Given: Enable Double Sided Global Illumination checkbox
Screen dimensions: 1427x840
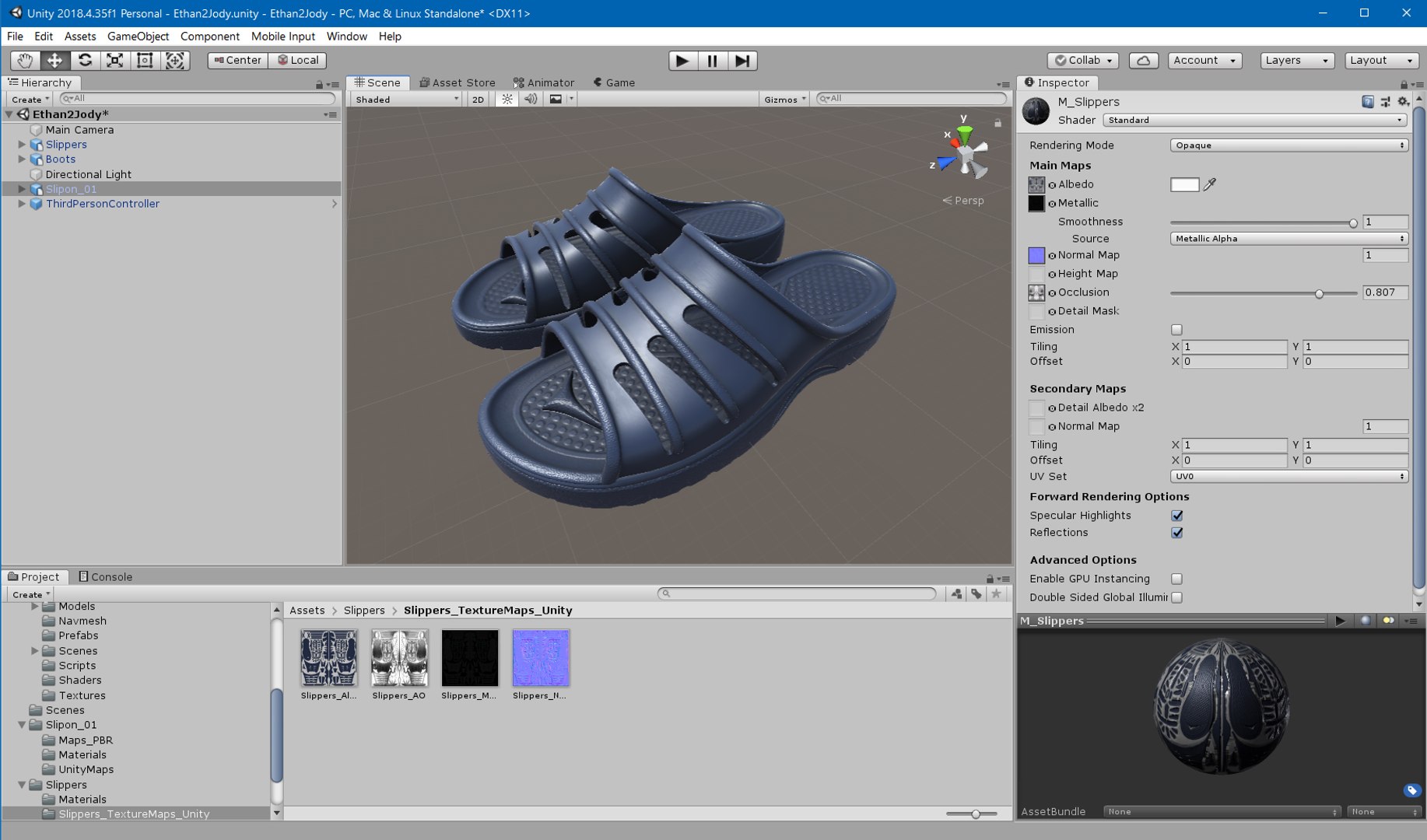Looking at the screenshot, I should (x=1176, y=597).
